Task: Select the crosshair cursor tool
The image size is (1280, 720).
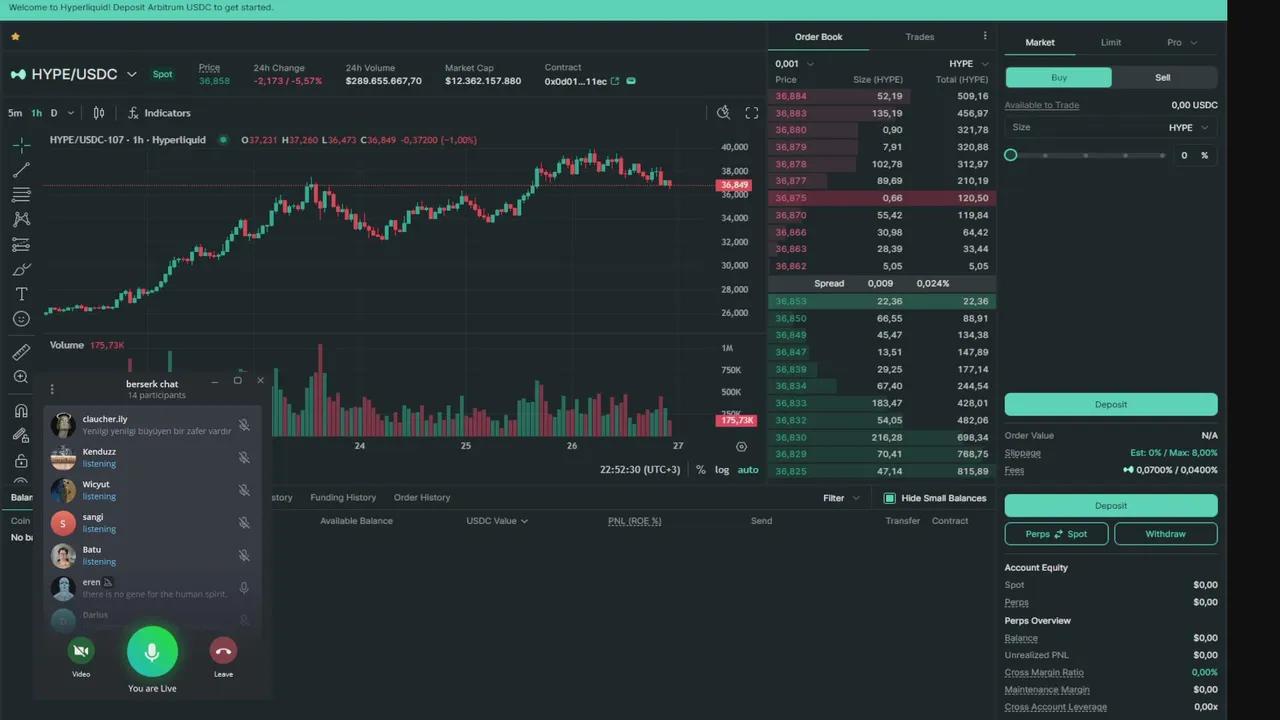Action: coord(21,145)
